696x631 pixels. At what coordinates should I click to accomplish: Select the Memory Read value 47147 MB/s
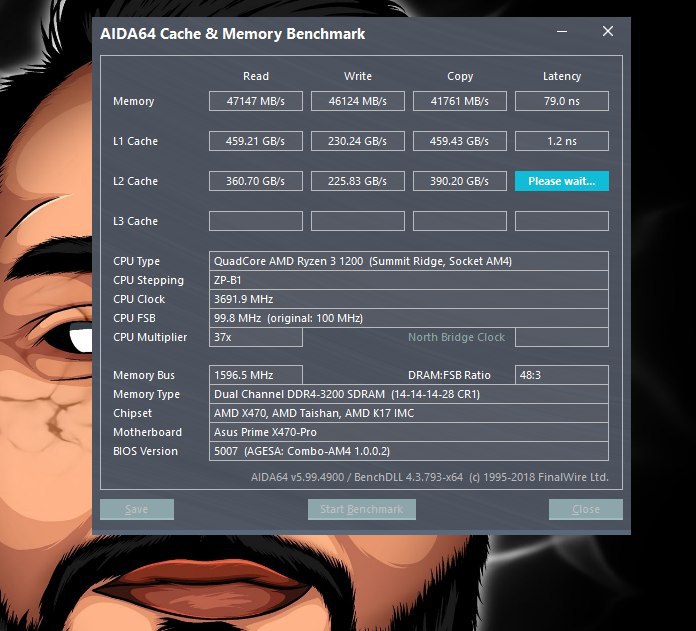click(256, 101)
